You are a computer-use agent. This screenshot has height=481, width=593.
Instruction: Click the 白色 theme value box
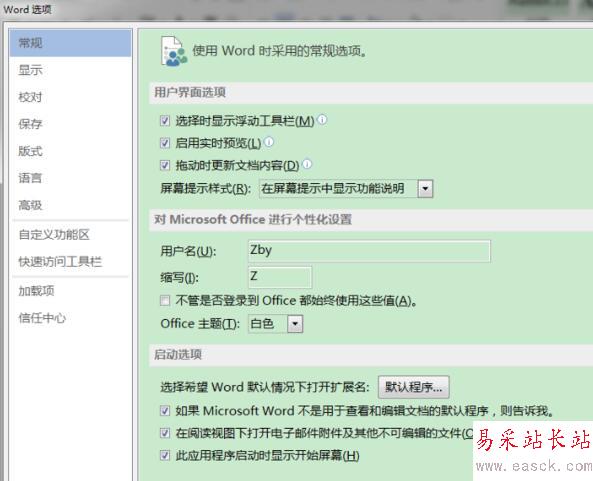268,324
